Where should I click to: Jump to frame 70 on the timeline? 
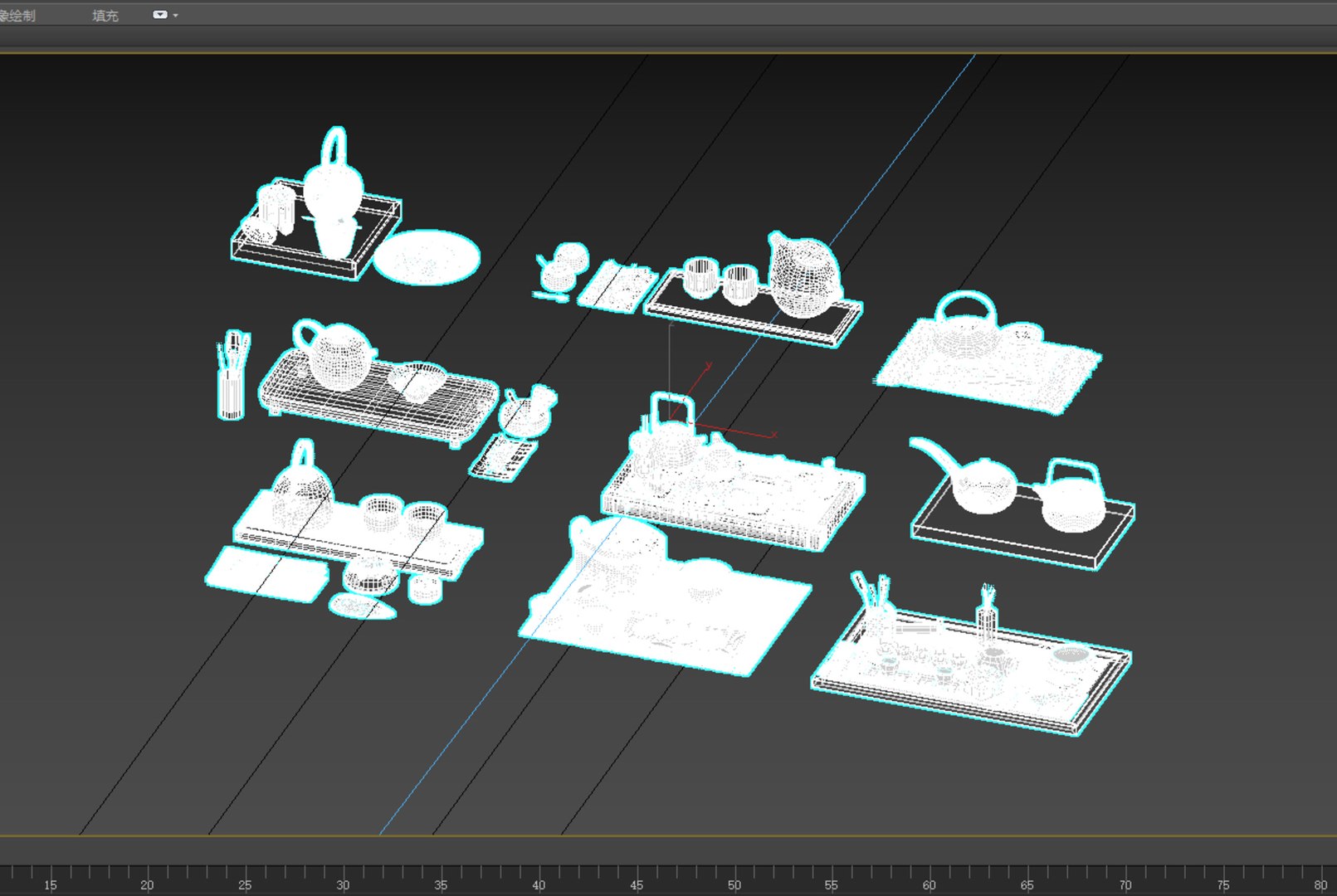(1125, 885)
